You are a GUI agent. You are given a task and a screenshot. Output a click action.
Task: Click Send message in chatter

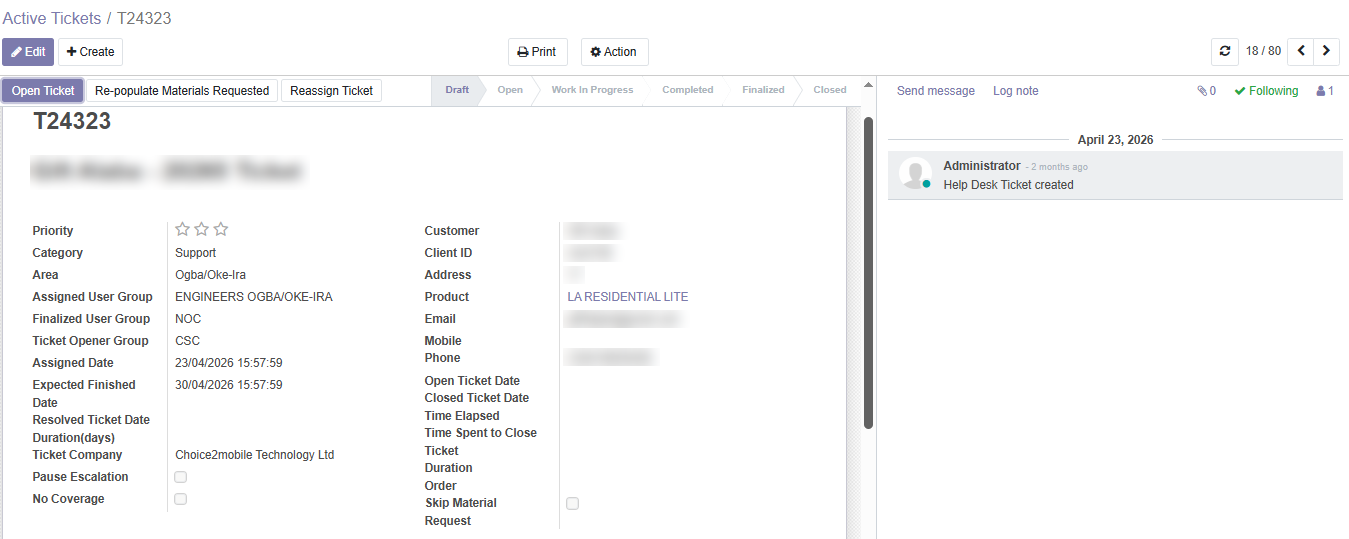click(936, 91)
